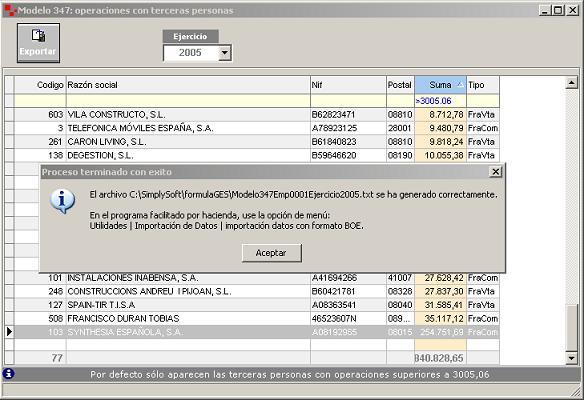Click Suma value 10.055,38
Screen dimensions: 584x400
click(441, 155)
